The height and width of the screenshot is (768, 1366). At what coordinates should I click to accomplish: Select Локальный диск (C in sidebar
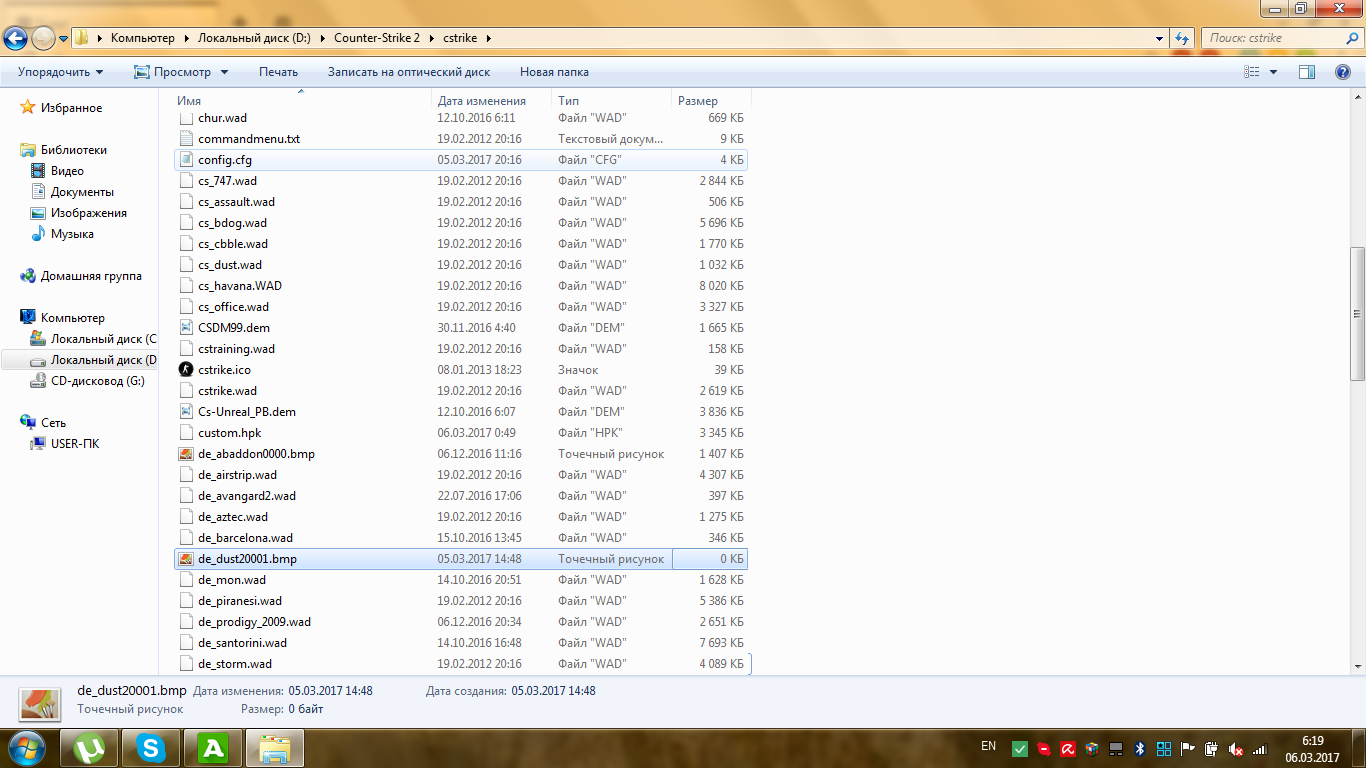coord(103,339)
